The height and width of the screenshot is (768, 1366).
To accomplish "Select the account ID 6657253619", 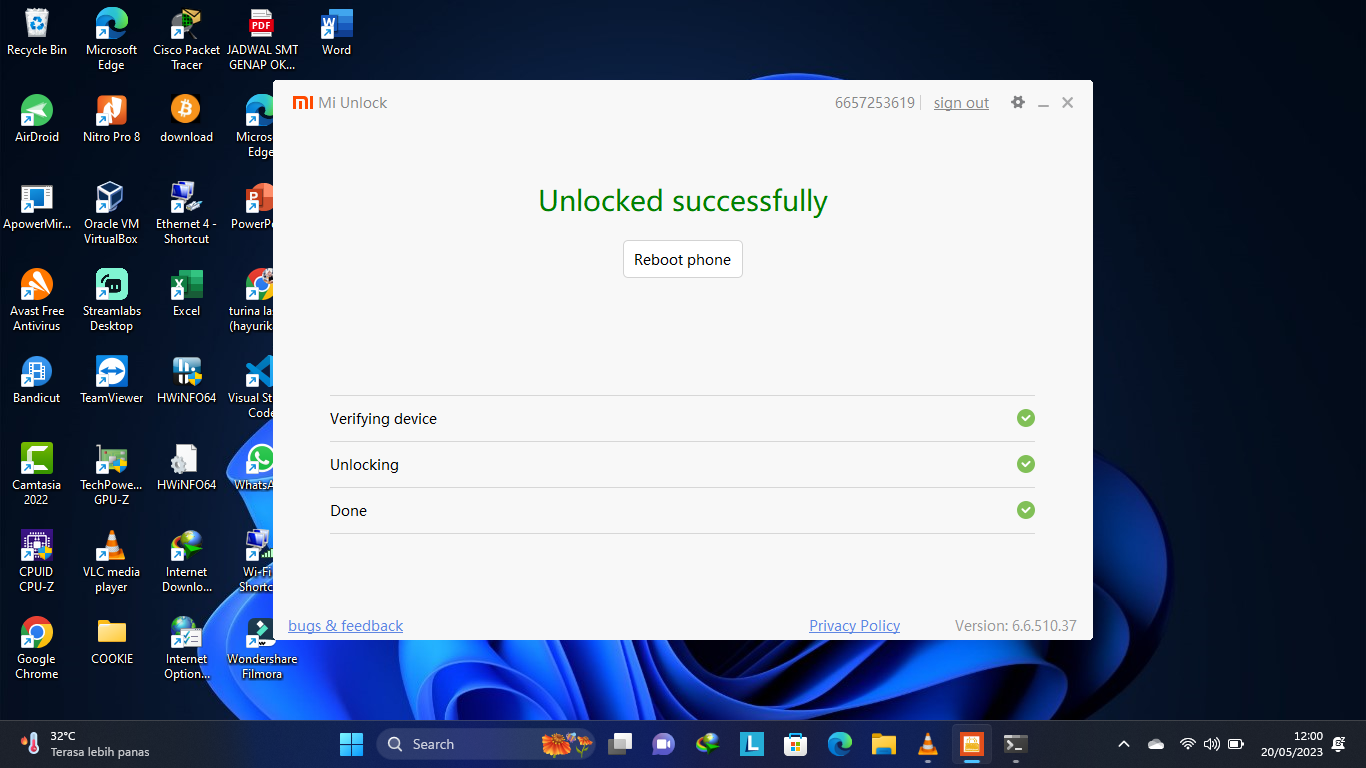I will click(x=875, y=103).
